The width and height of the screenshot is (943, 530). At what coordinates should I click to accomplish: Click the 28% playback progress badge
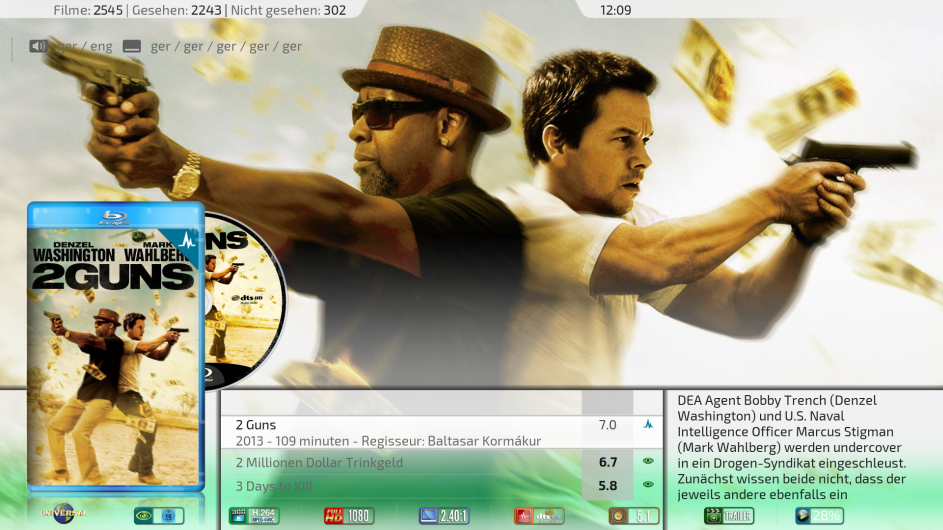[819, 516]
